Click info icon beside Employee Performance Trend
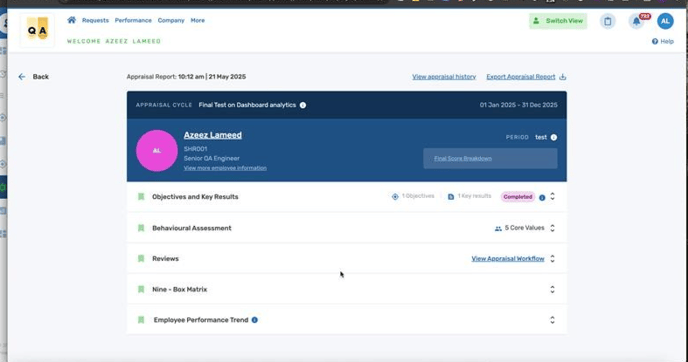The image size is (688, 362). (x=254, y=320)
